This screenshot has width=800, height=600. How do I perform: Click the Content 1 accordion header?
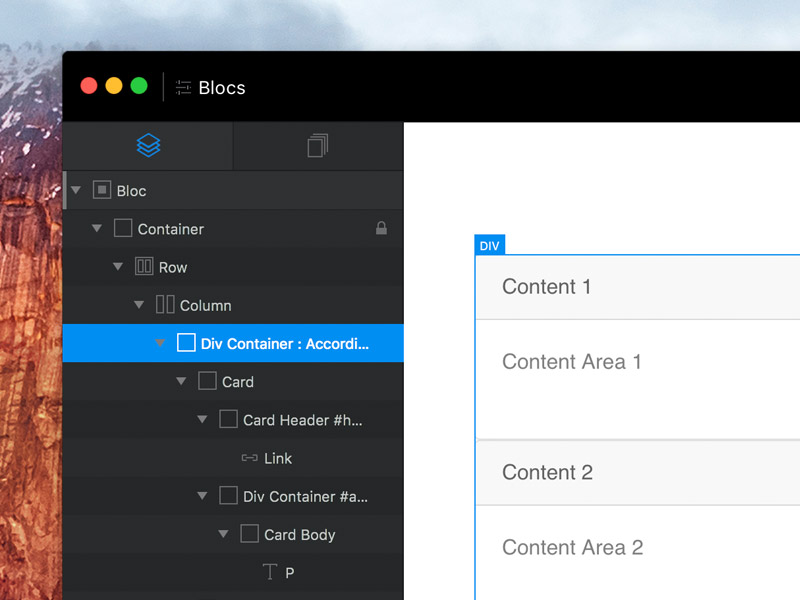click(x=638, y=287)
